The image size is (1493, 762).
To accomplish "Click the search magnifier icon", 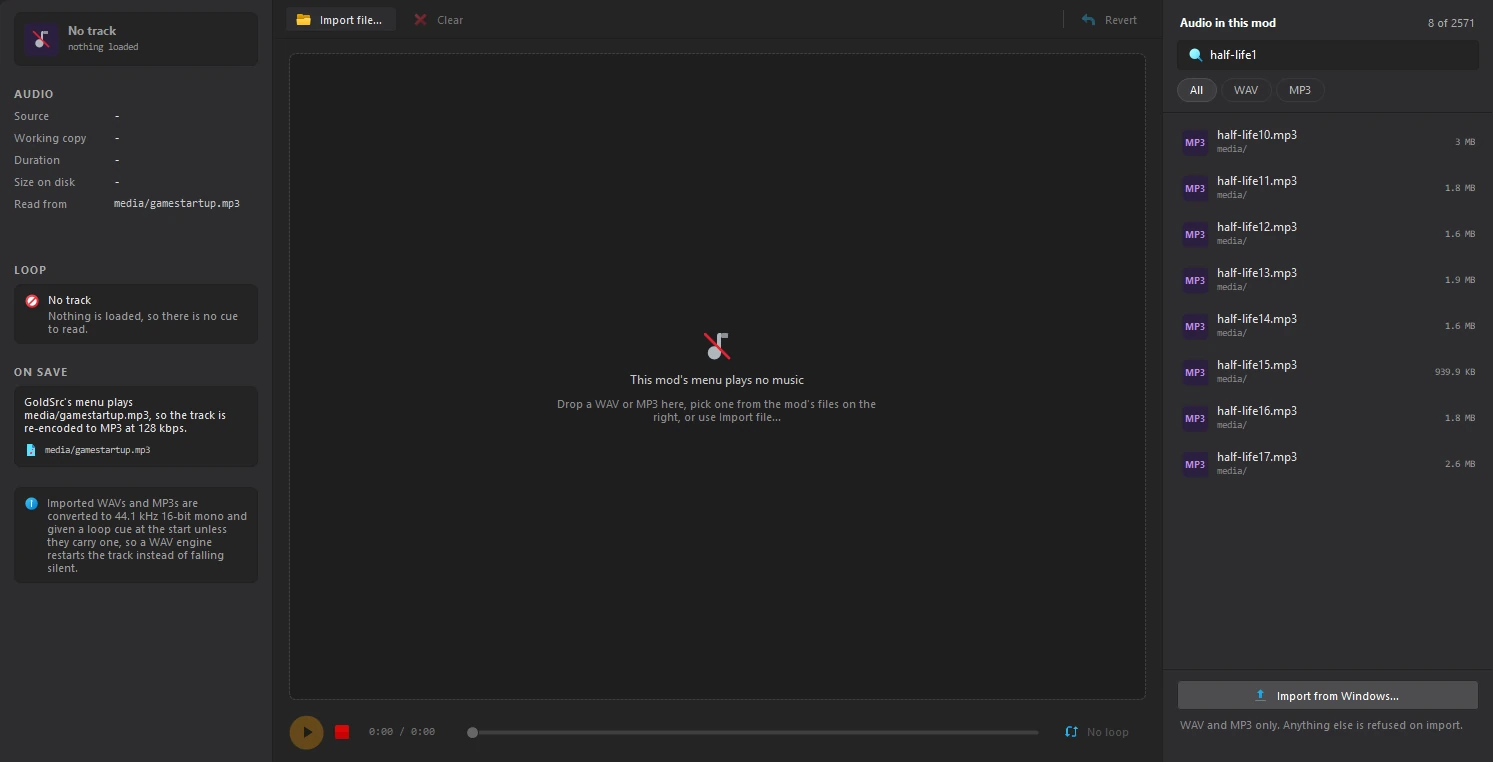I will [x=1195, y=55].
